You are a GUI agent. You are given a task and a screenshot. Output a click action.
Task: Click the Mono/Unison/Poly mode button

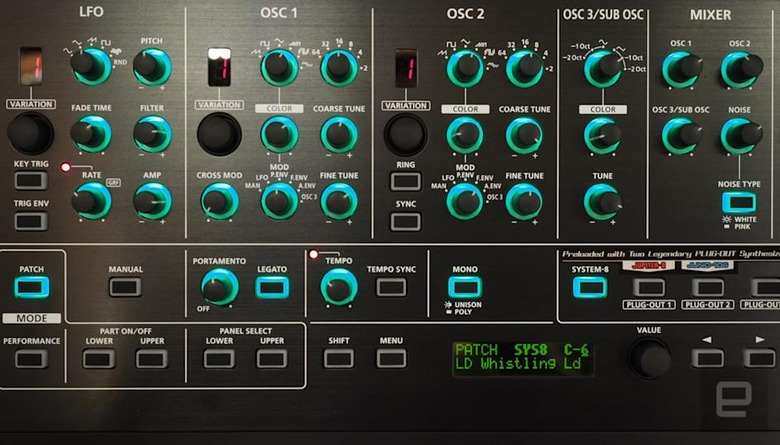coord(464,287)
